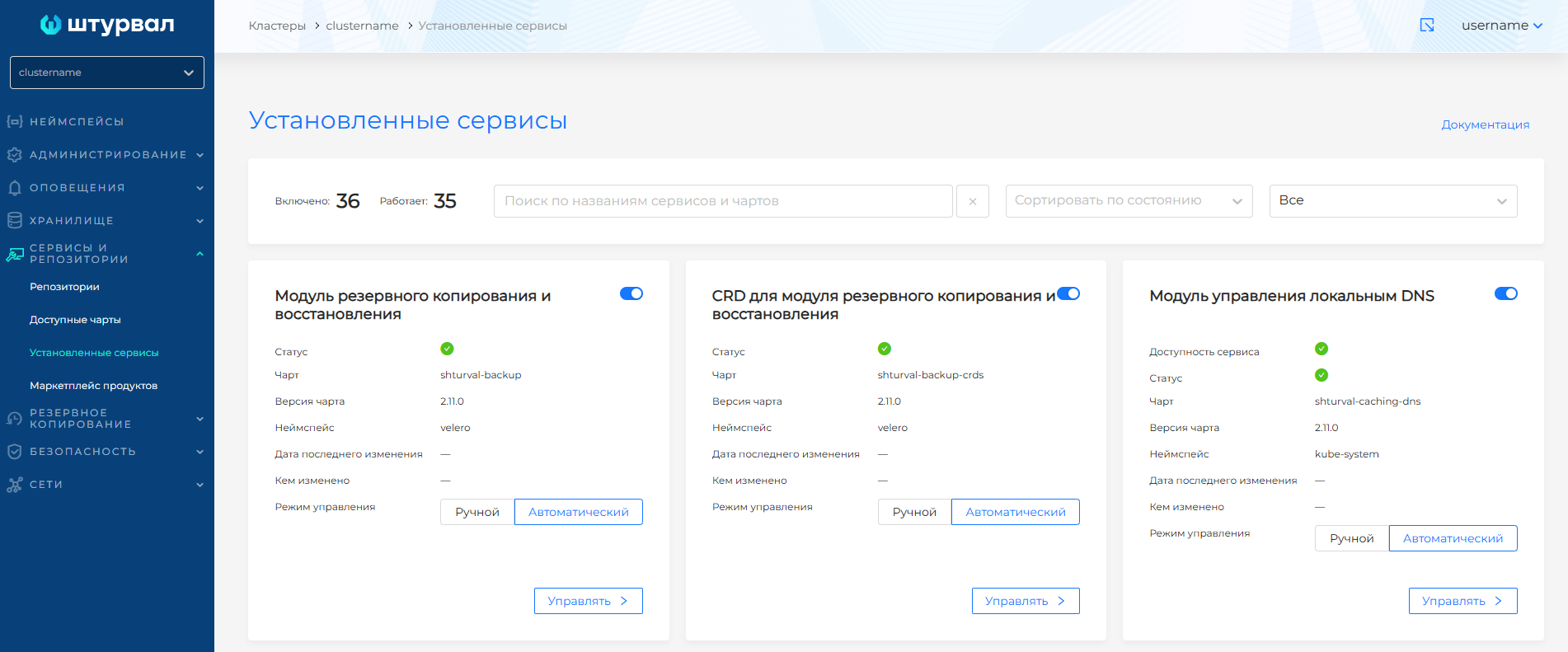Disable CRD для модуля резервного копирования toggle
This screenshot has height=652, width=1568.
1068,293
